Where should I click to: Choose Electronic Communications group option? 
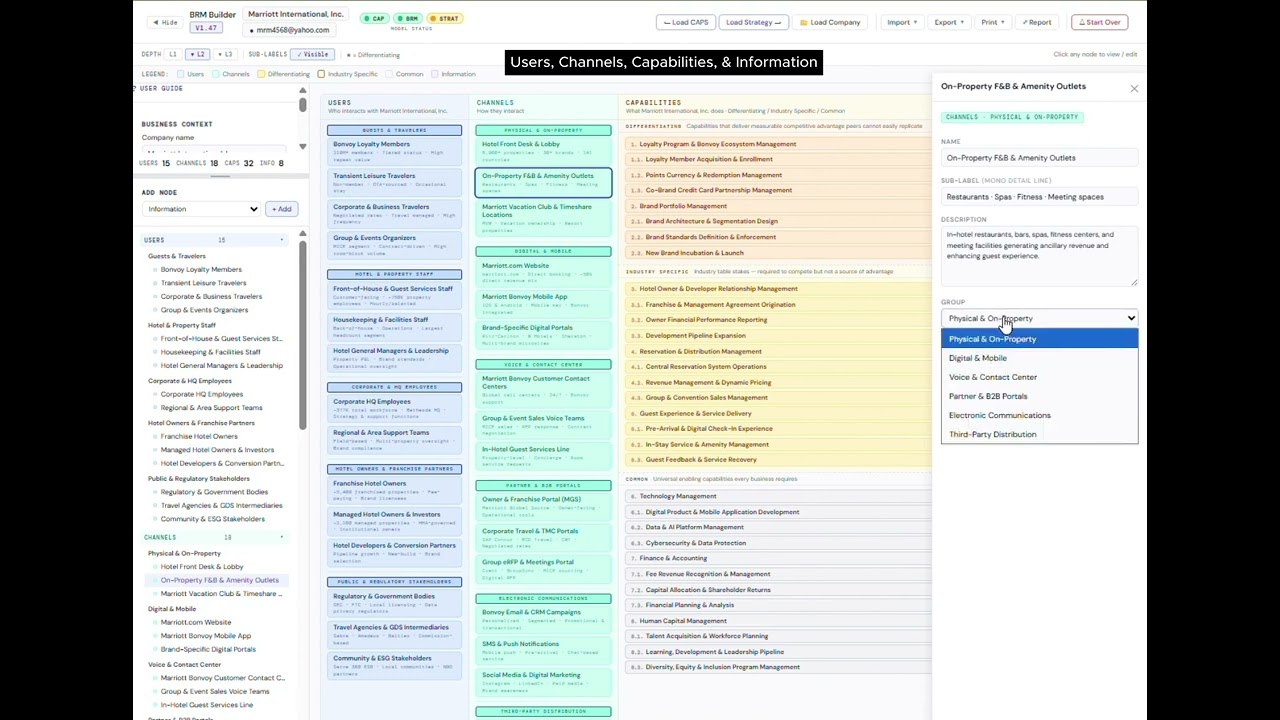[1039, 415]
